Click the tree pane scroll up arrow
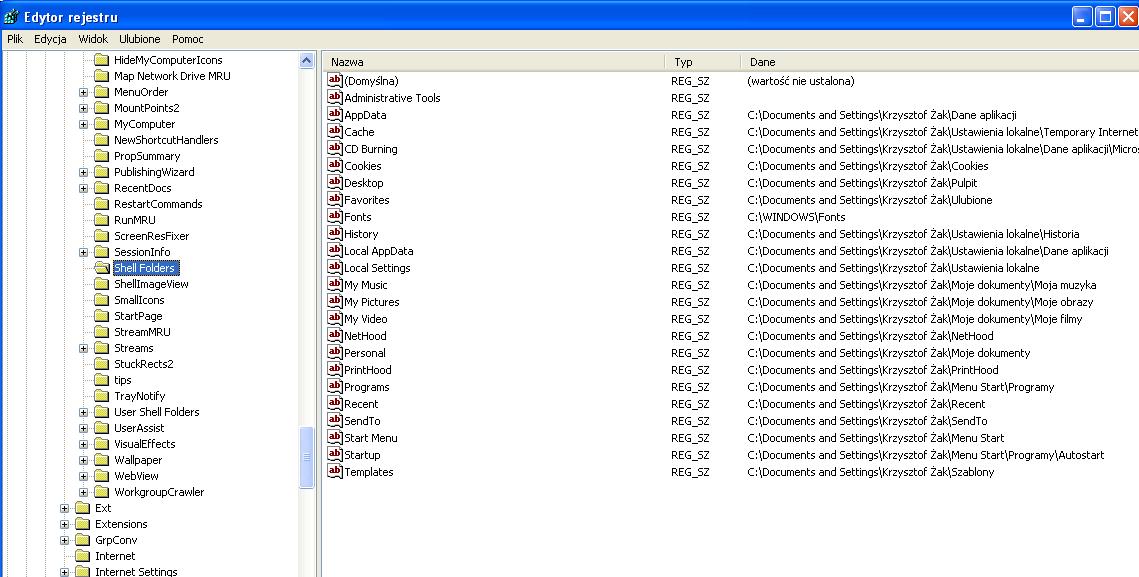This screenshot has width=1139, height=577. point(307,60)
